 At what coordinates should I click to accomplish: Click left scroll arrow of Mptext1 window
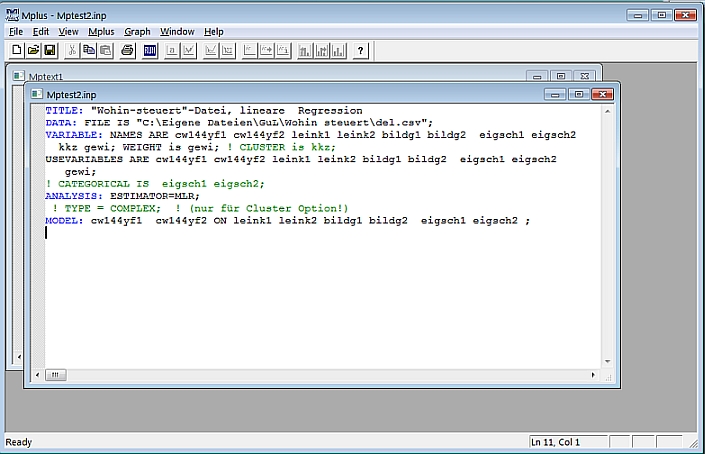point(19,357)
